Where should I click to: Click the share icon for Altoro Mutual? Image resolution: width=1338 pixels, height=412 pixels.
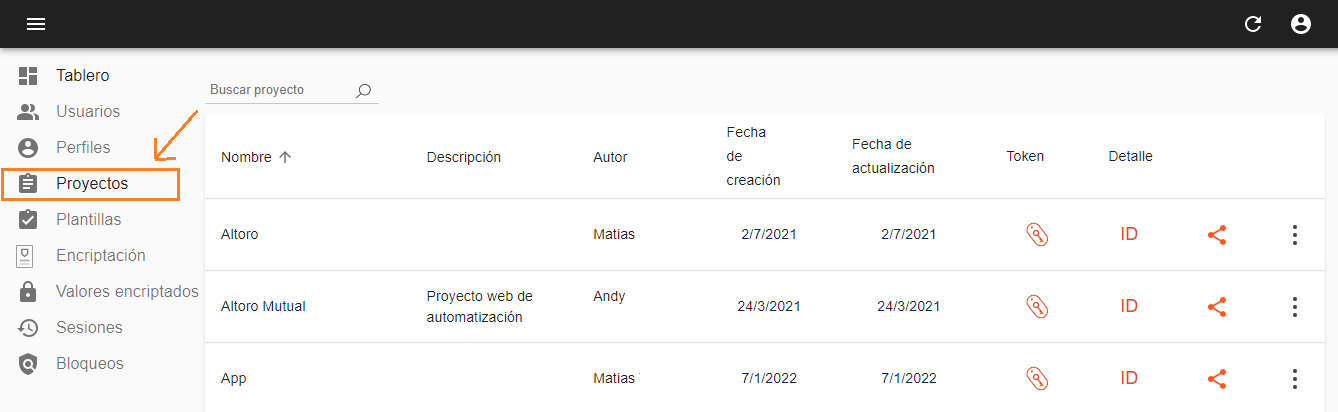(x=1217, y=307)
